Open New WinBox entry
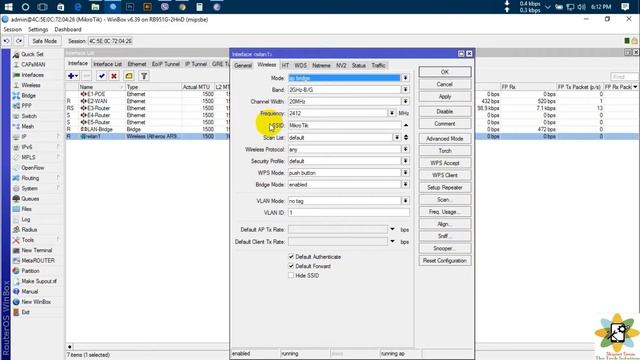 point(36,302)
